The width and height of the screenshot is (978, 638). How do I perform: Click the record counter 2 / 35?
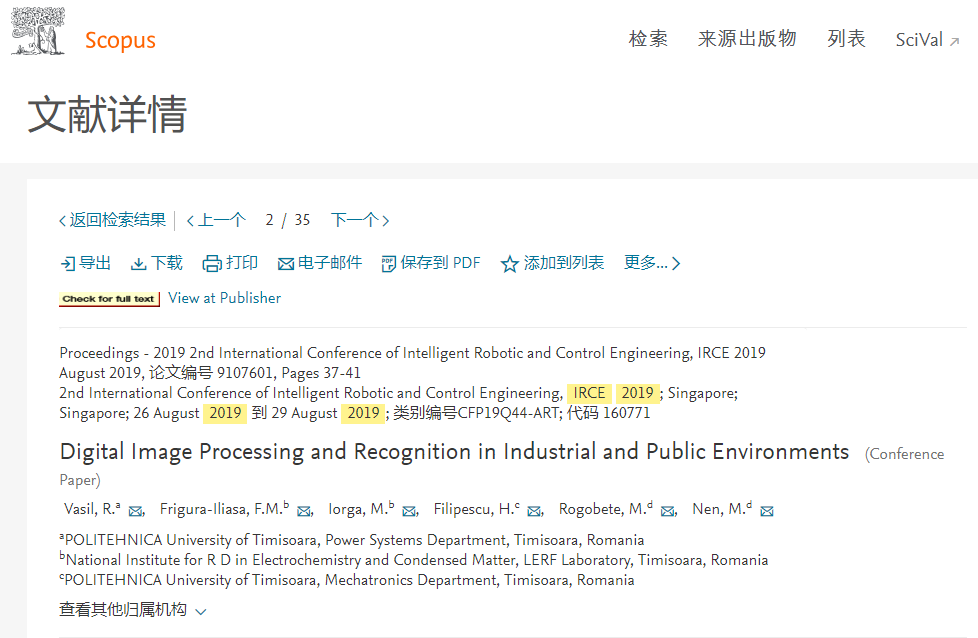pos(288,220)
